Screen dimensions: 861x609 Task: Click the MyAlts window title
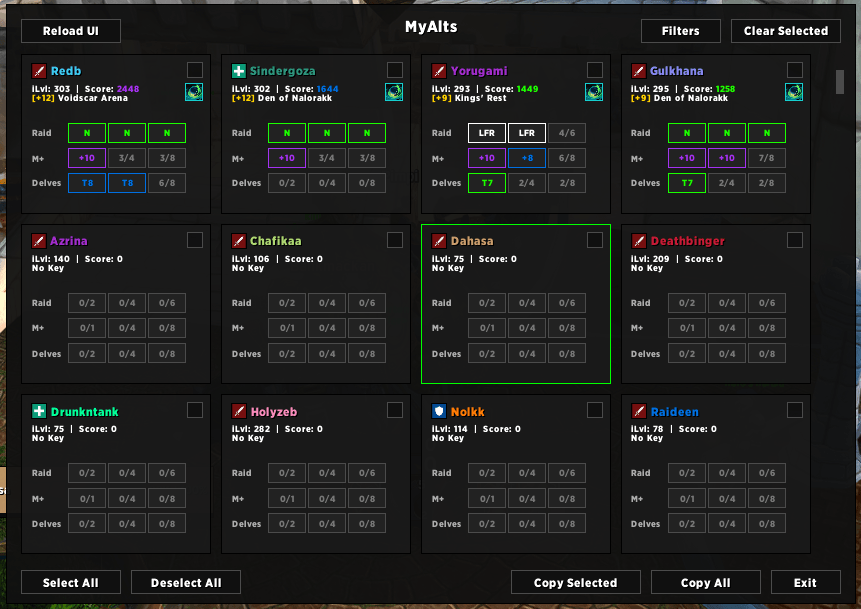click(431, 27)
